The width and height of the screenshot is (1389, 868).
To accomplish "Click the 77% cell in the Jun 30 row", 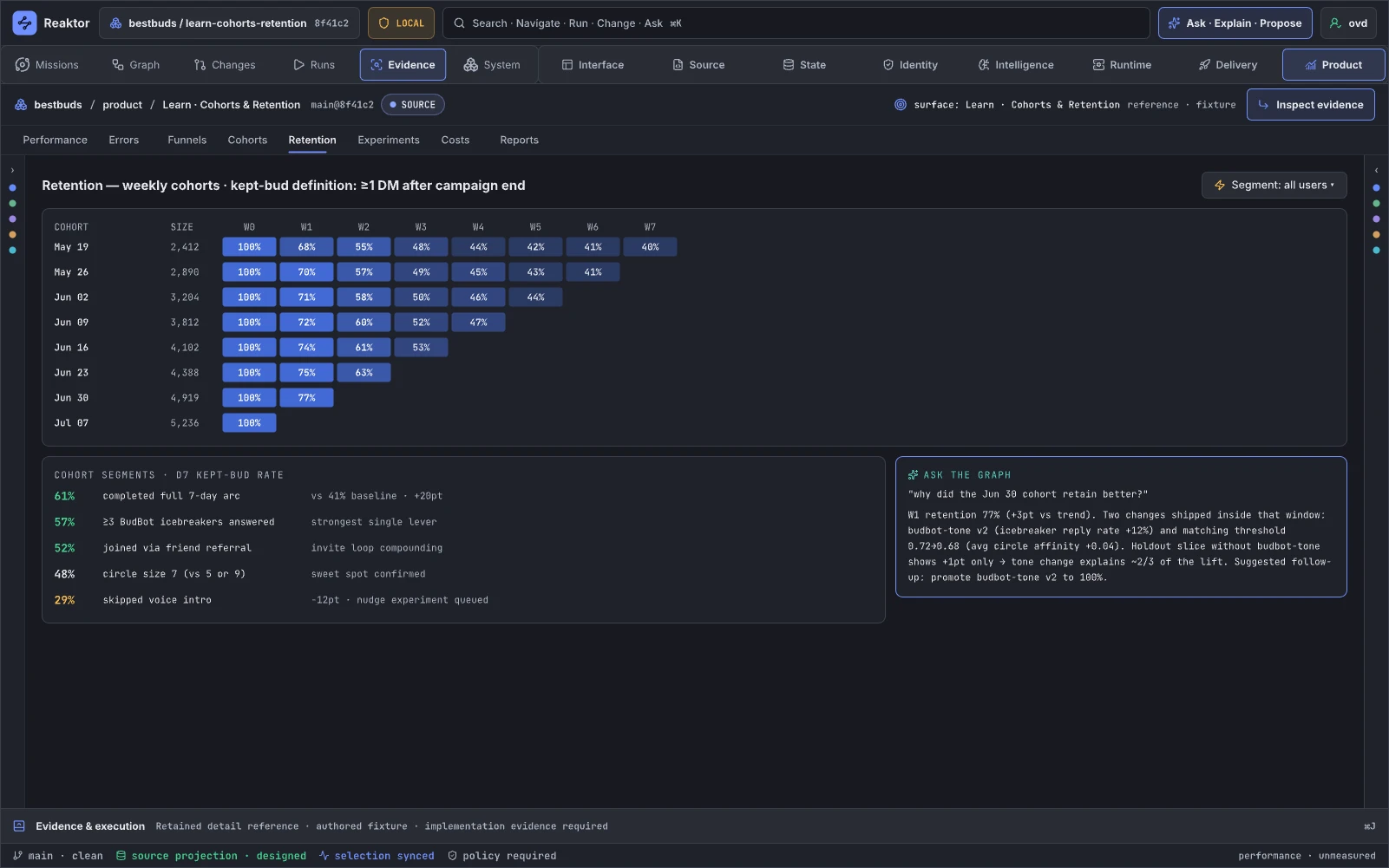I will tap(306, 398).
